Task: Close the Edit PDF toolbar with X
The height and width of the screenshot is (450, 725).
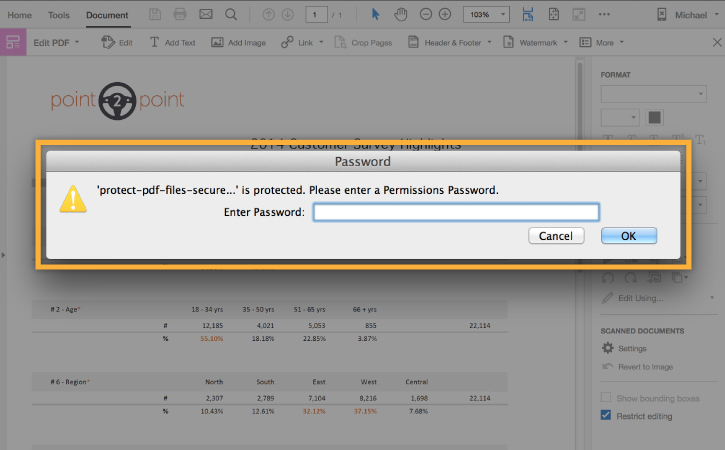Action: (x=717, y=43)
